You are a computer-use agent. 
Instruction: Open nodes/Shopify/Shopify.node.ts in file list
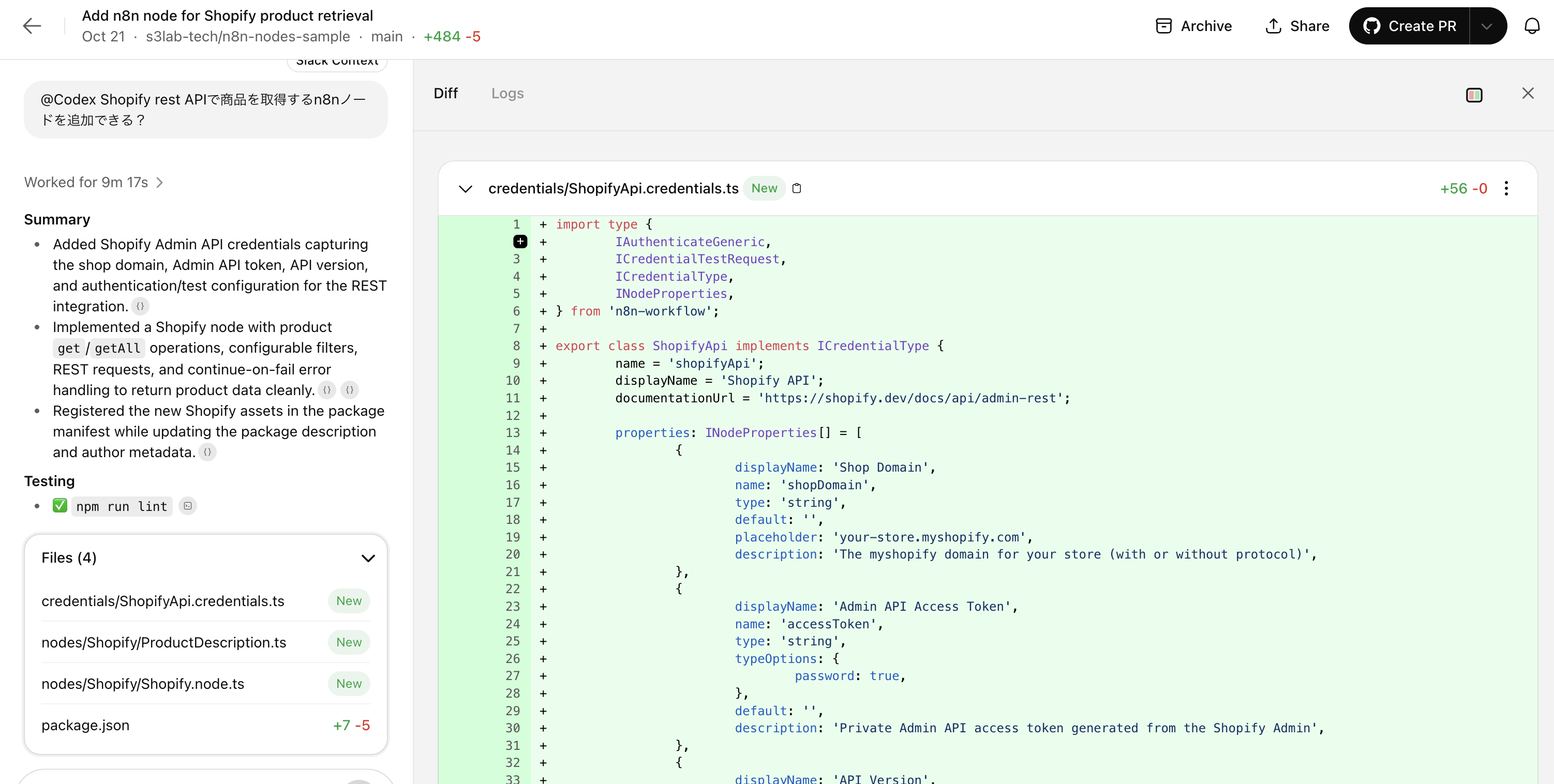point(143,684)
